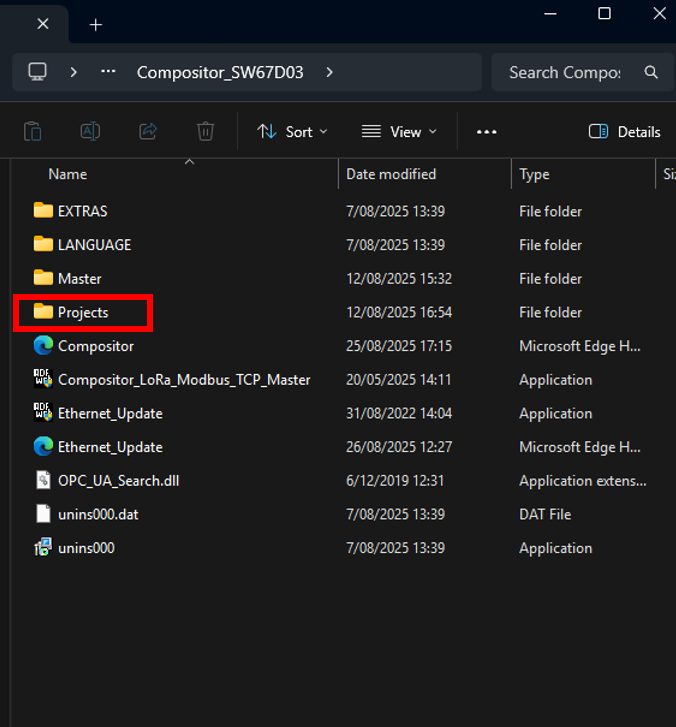Click the Delete trash icon

205,132
